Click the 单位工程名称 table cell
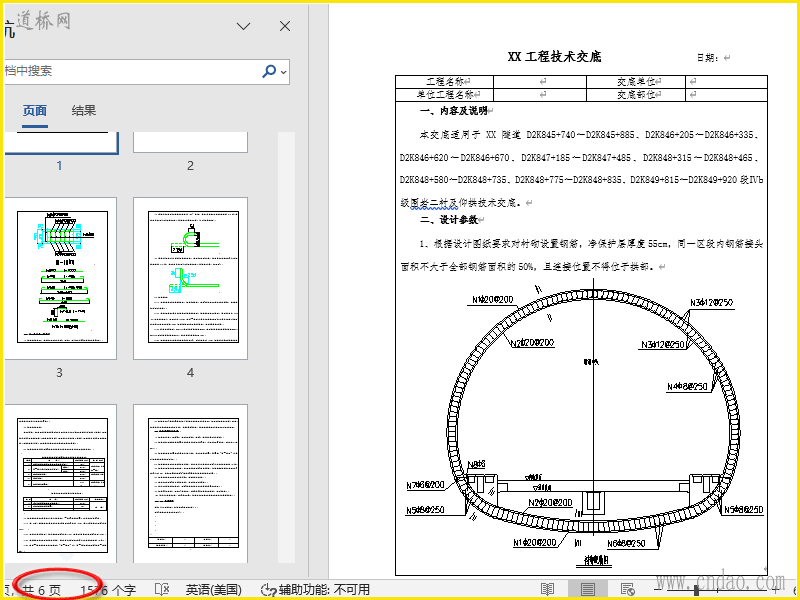Image resolution: width=800 pixels, height=600 pixels. [444, 95]
